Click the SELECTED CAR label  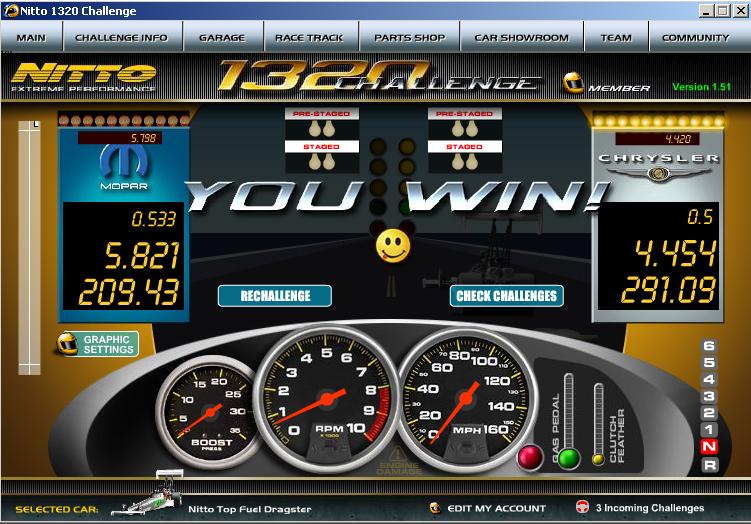pos(57,509)
